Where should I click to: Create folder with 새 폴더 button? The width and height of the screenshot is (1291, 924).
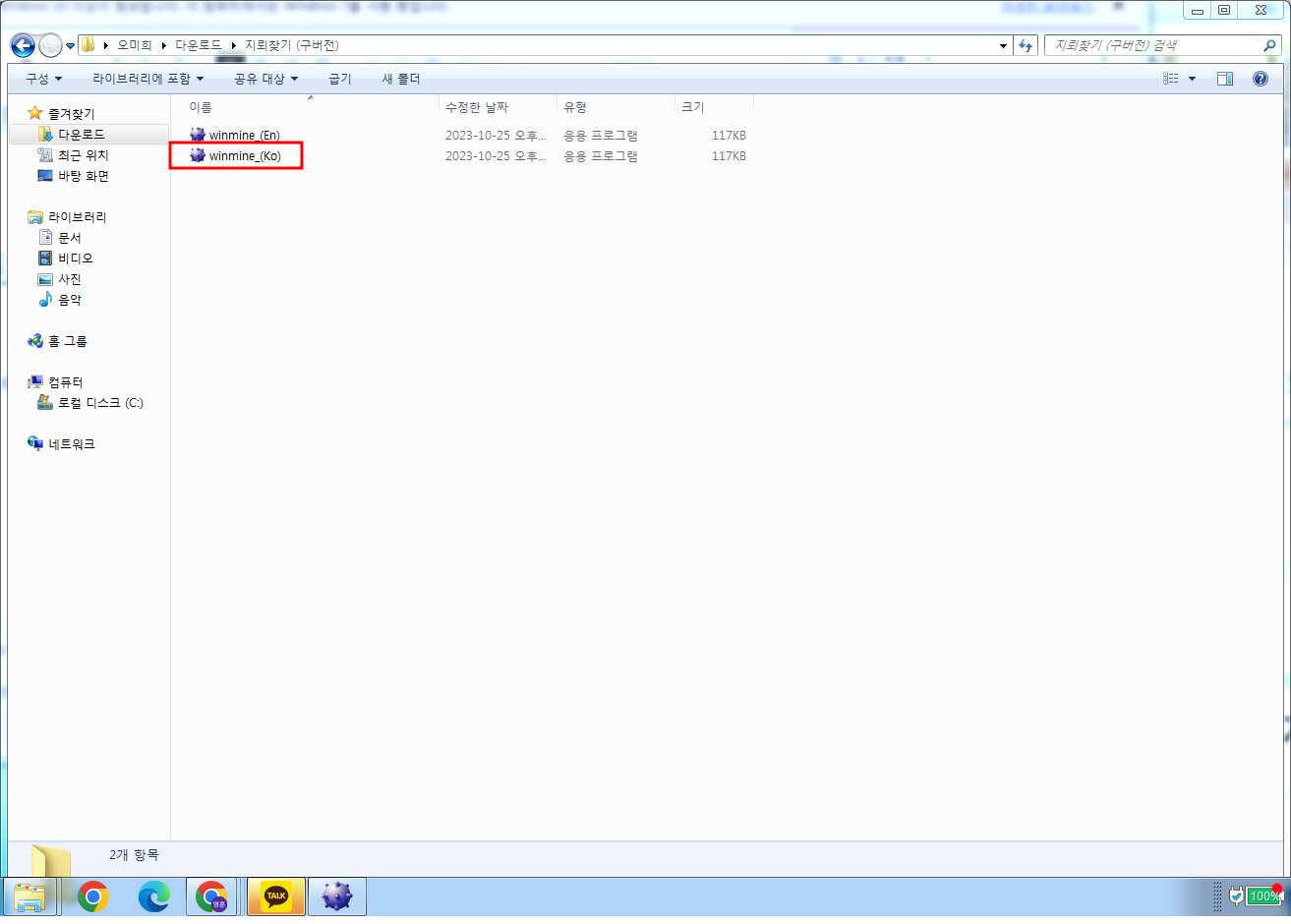click(400, 79)
